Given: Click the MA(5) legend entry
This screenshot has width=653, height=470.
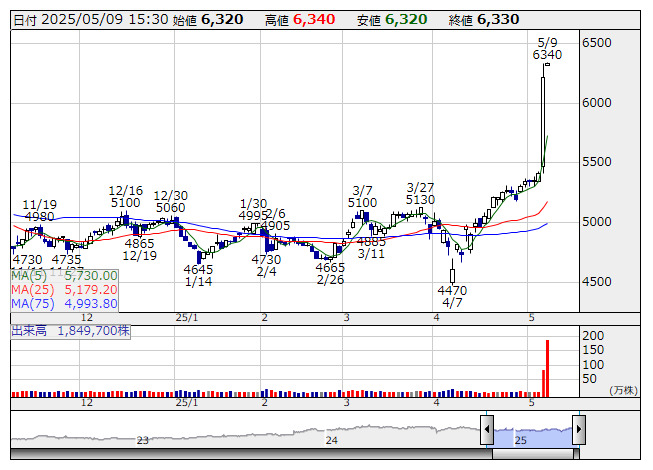Looking at the screenshot, I should pyautogui.click(x=65, y=276).
